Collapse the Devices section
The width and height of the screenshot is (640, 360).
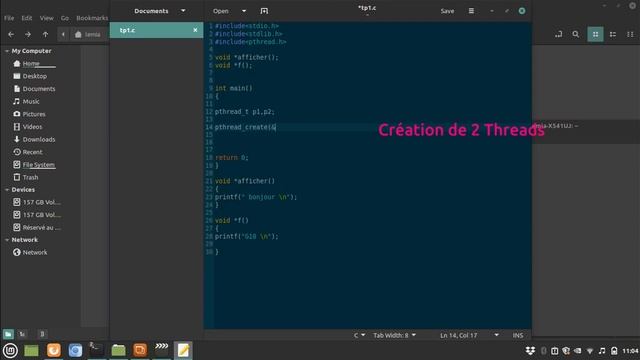pos(7,190)
